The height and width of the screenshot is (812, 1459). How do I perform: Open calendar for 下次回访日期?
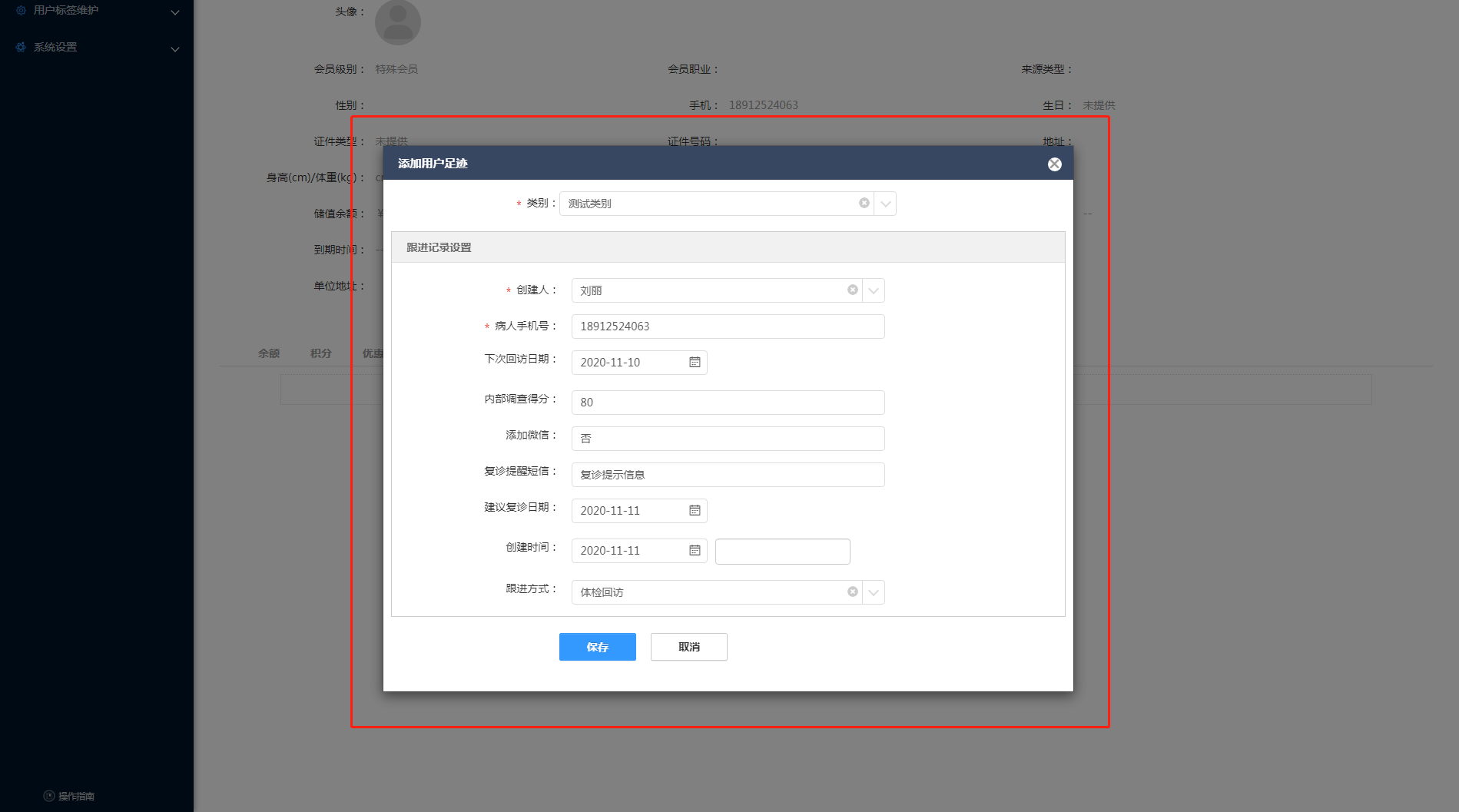click(x=695, y=362)
